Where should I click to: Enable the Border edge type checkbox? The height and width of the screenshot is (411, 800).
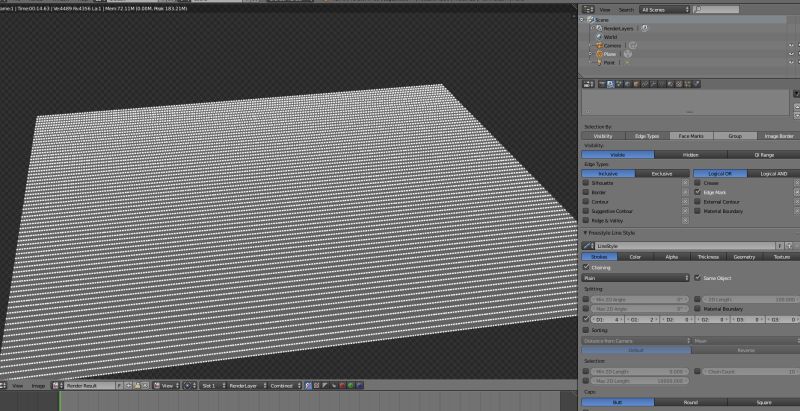(586, 192)
